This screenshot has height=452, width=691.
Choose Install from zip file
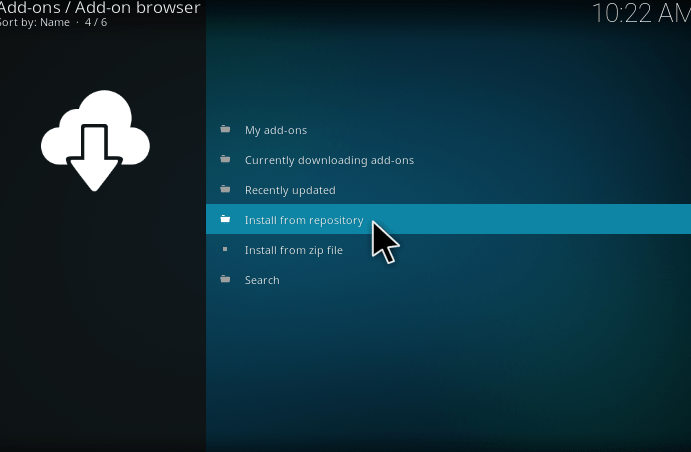tap(448, 250)
